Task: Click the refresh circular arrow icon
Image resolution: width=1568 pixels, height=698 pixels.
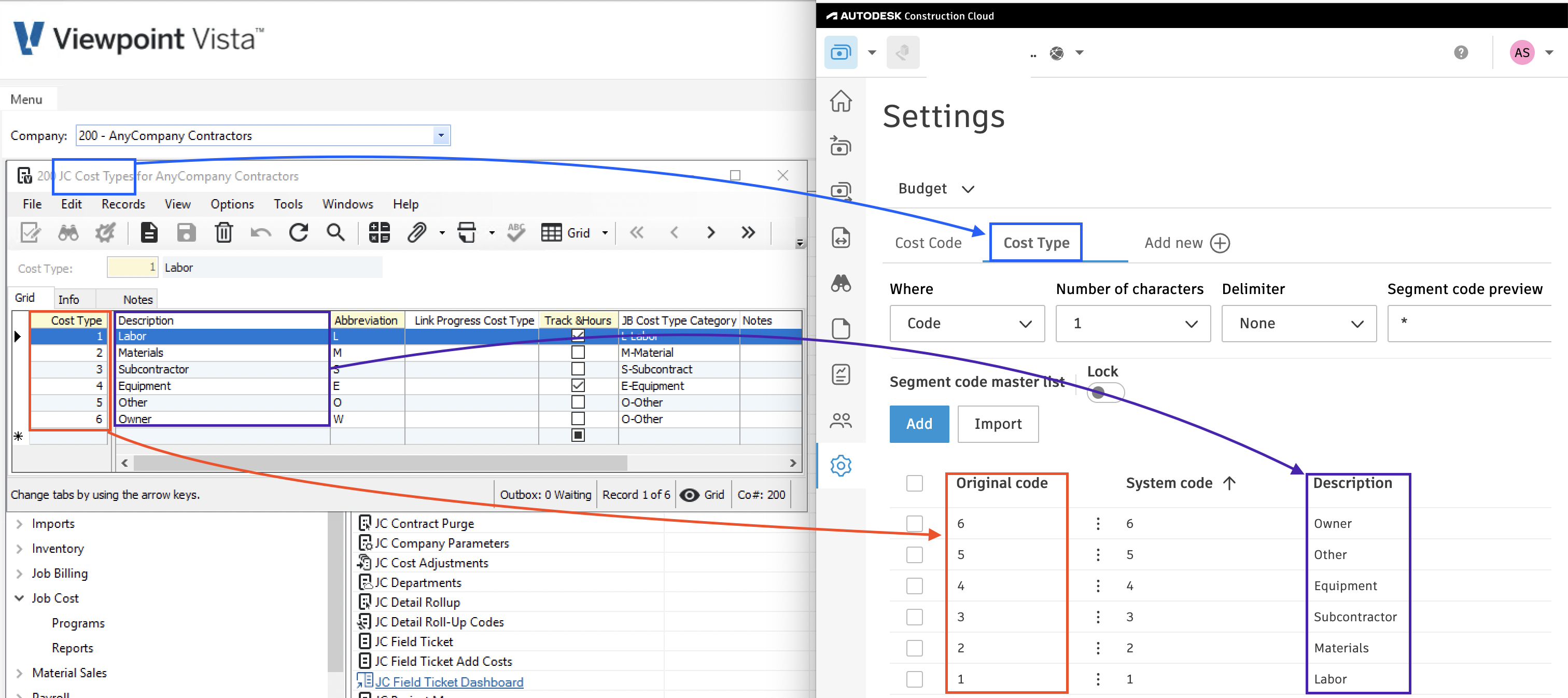Action: (x=298, y=232)
